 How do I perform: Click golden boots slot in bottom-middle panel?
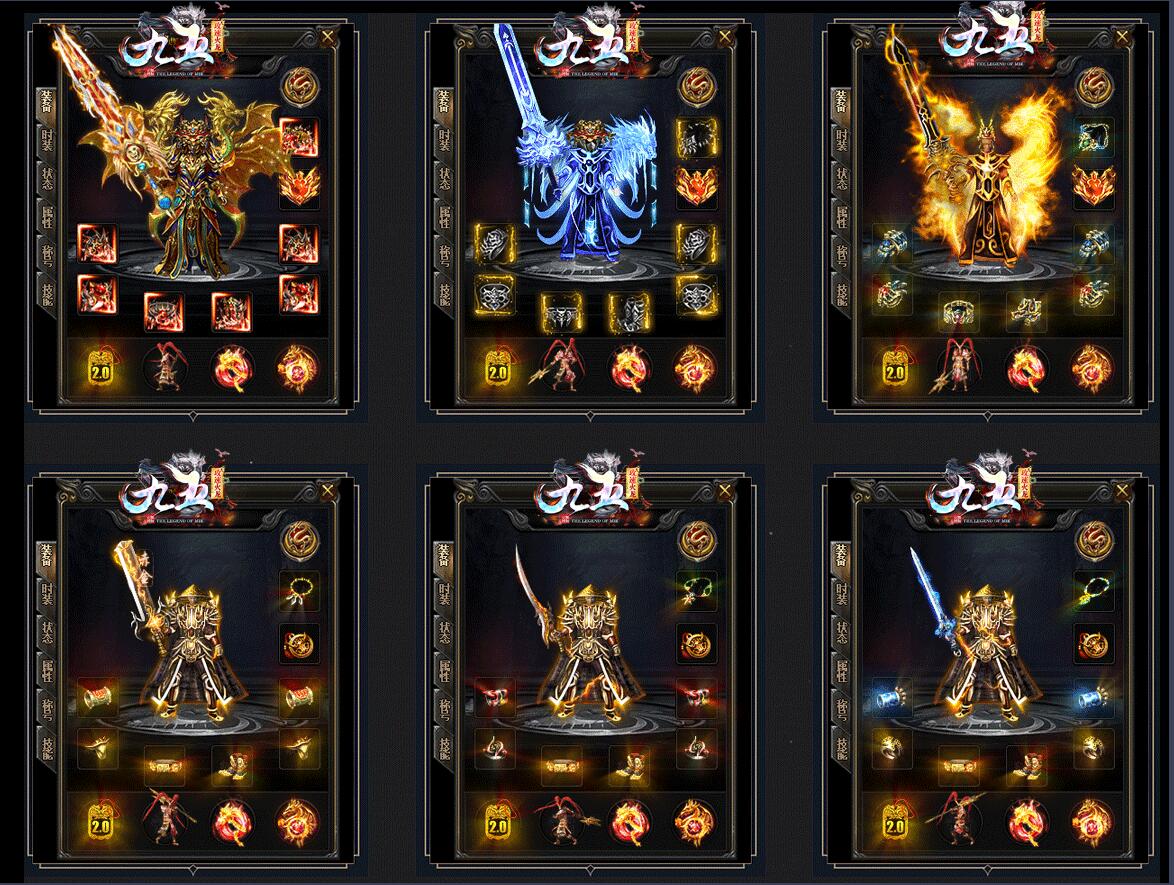(627, 764)
